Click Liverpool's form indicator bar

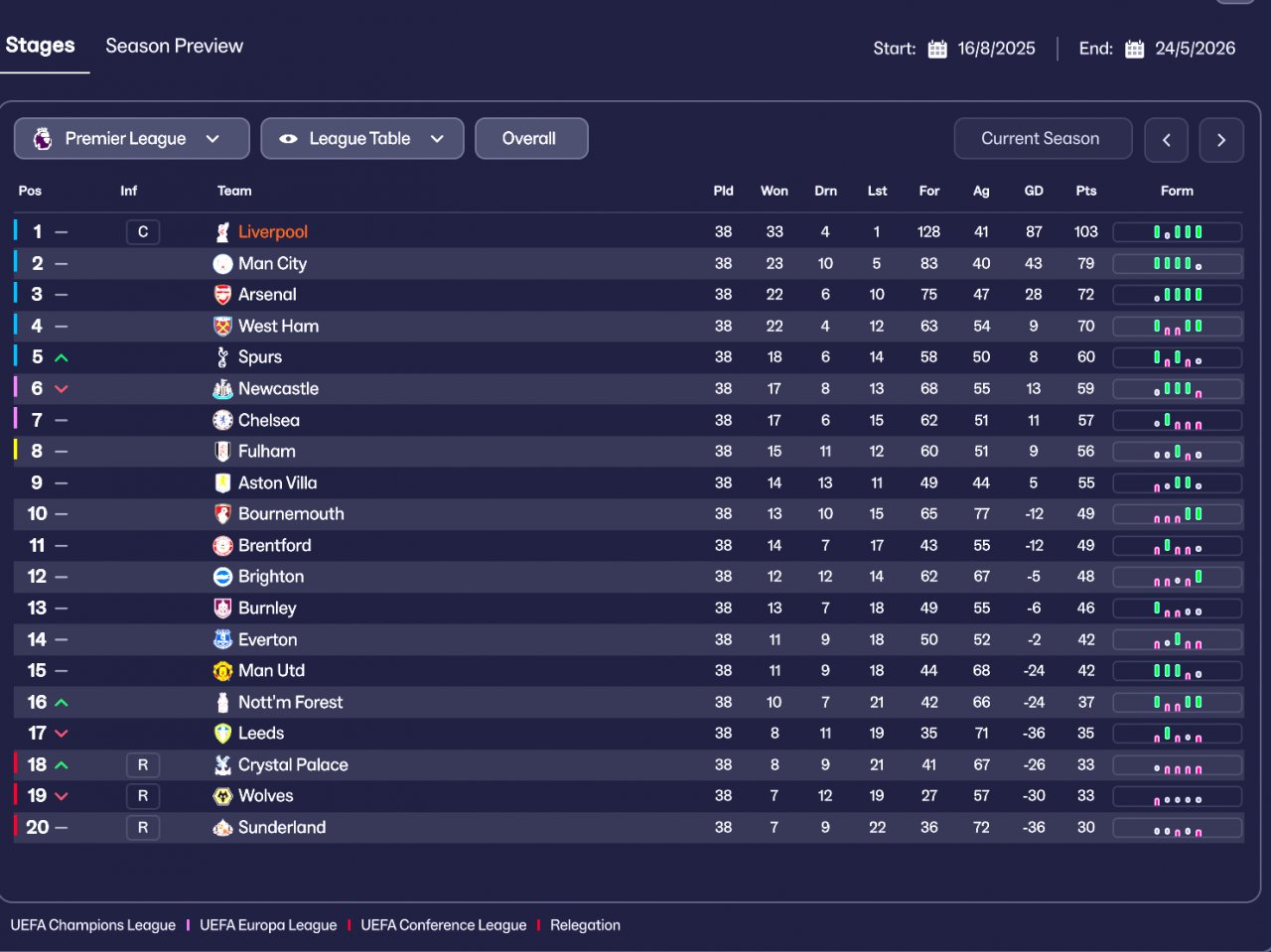pos(1177,232)
